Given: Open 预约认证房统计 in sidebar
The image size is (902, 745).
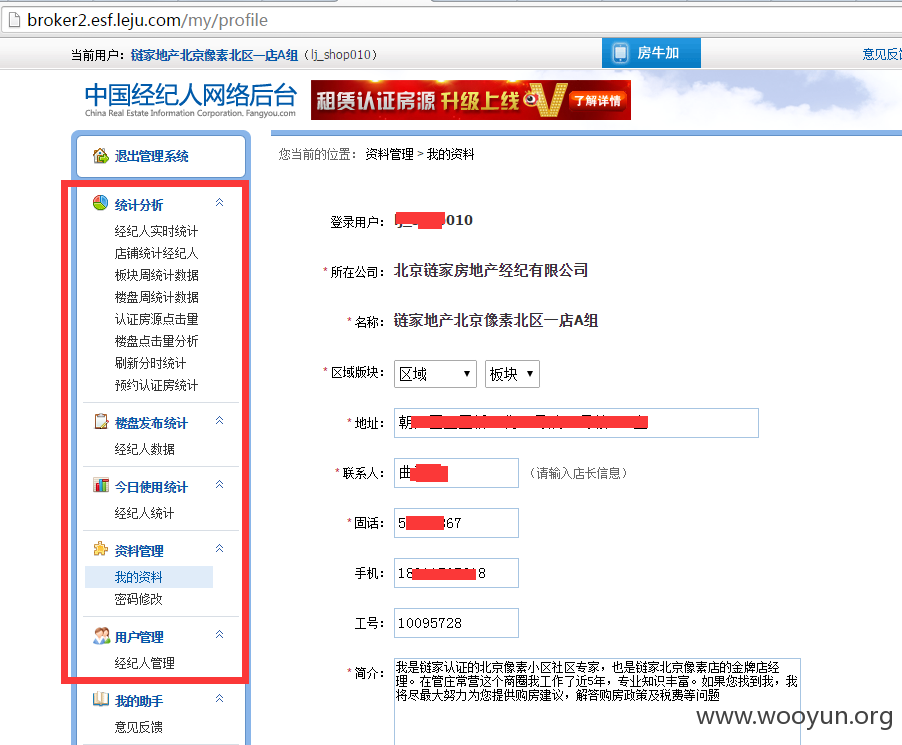Looking at the screenshot, I should pyautogui.click(x=156, y=385).
